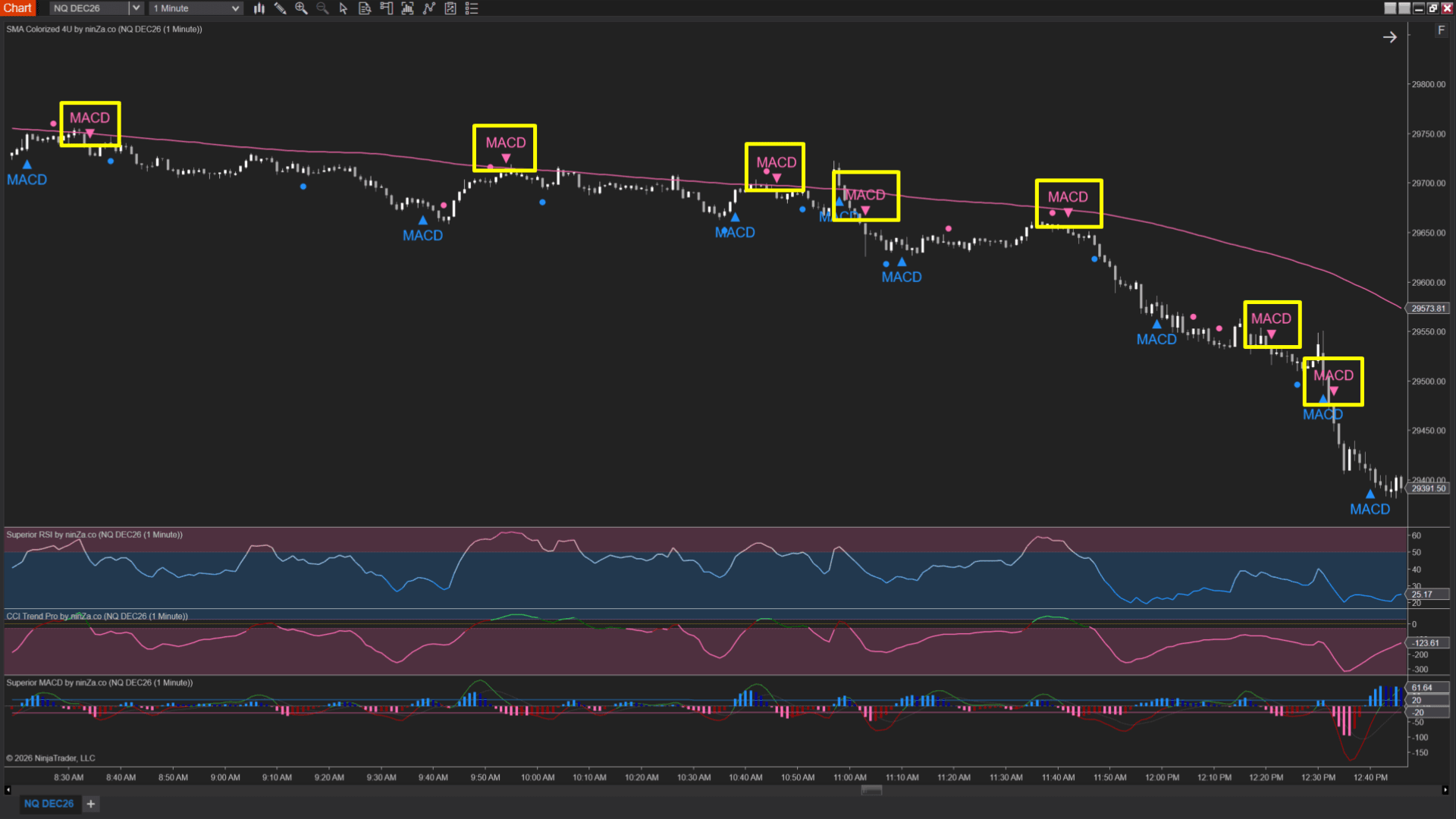Screen dimensions: 1456x819
Task: Click the Superior RSI panel label
Action: tap(94, 535)
